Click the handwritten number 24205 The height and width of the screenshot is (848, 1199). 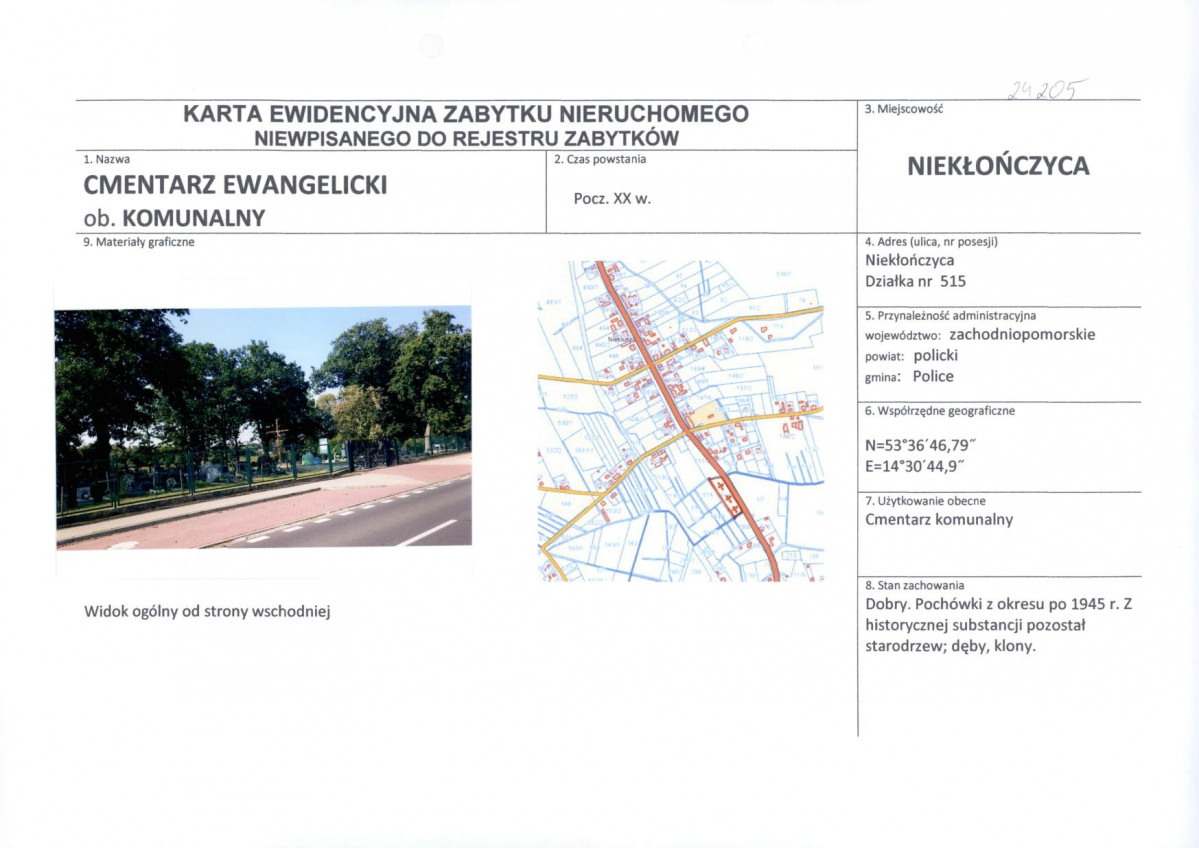[1047, 91]
